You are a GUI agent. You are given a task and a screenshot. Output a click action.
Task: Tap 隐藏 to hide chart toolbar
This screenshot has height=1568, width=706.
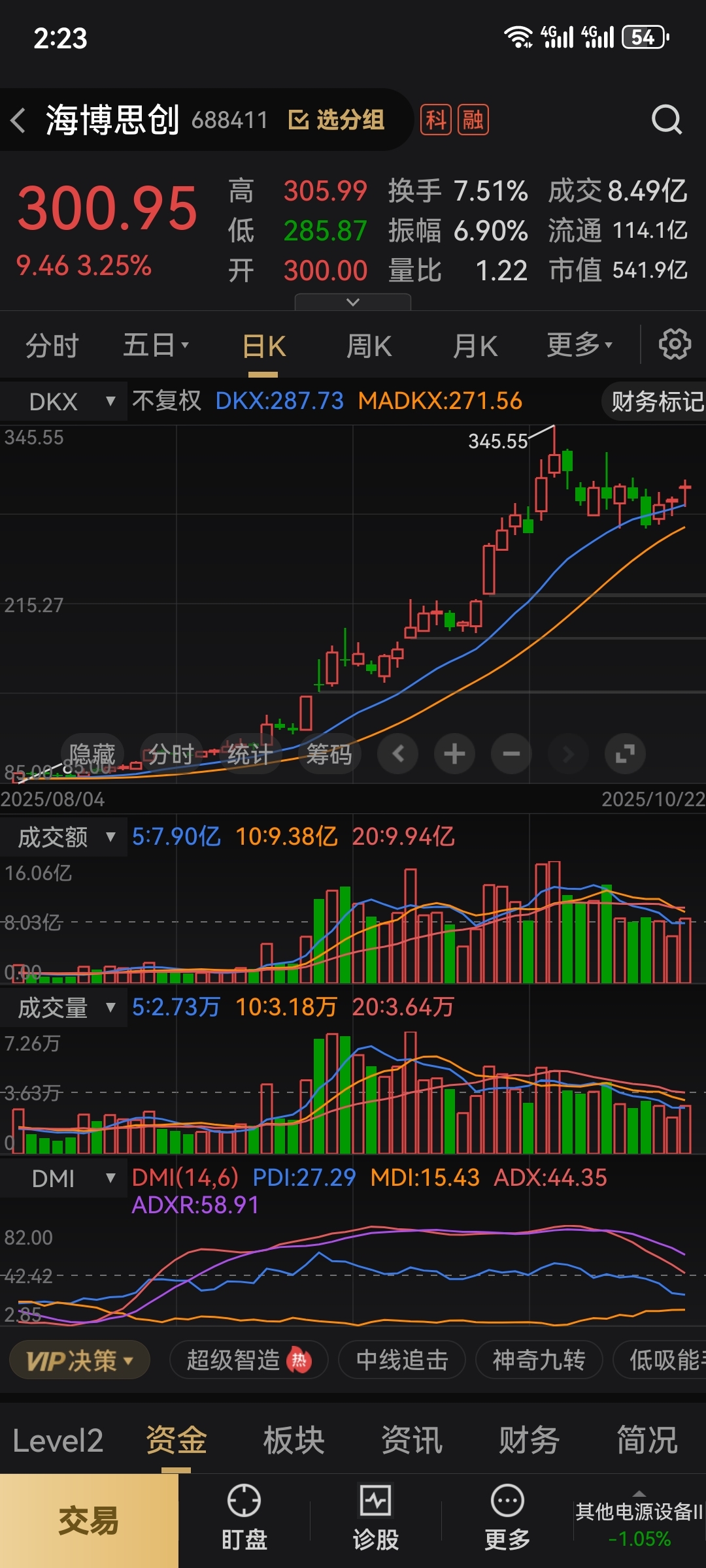92,754
